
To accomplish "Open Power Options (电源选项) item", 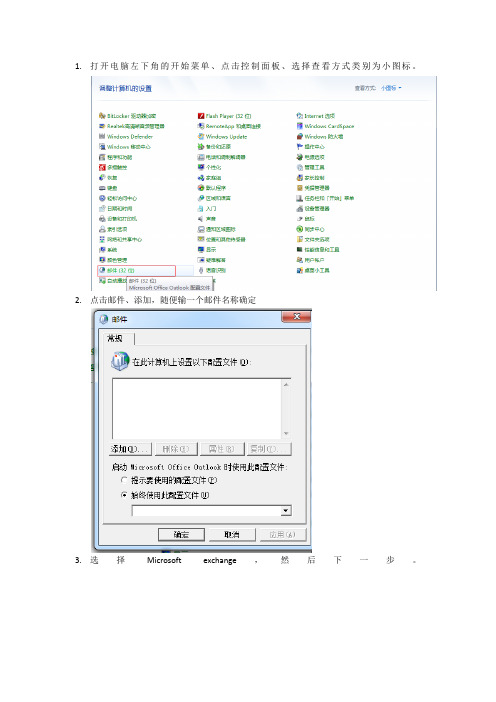I will click(x=310, y=157).
